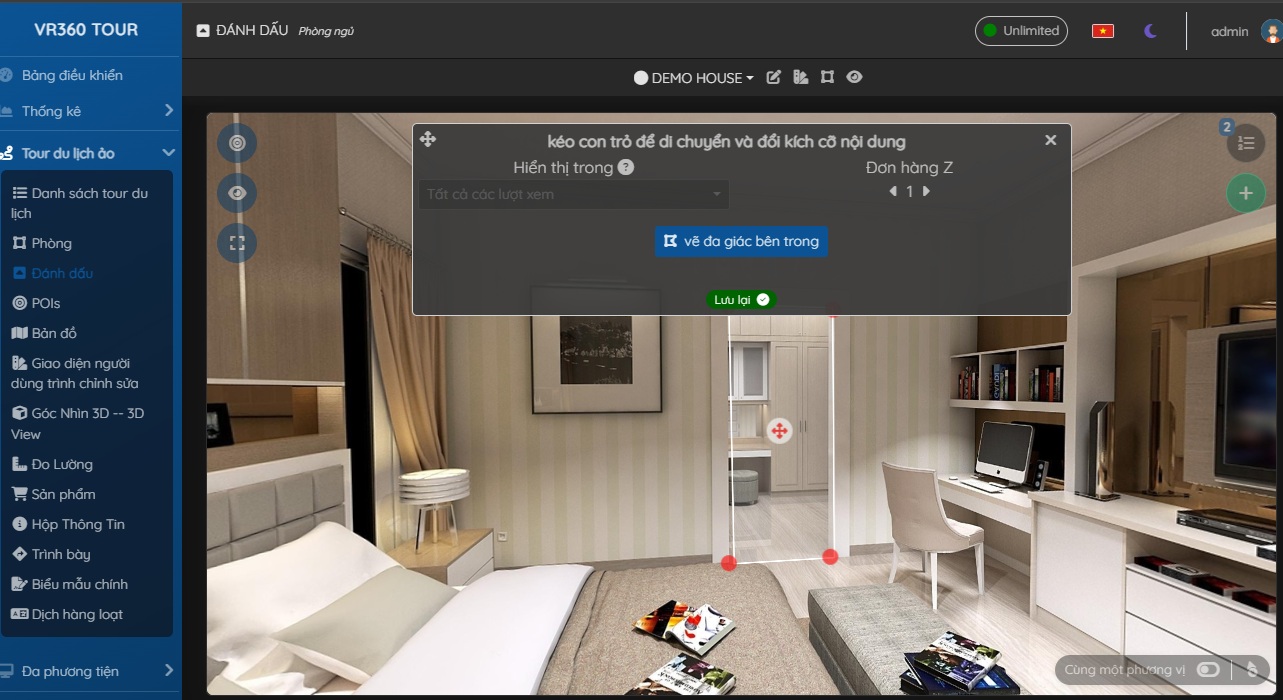Click the eye preview icon beside DEMO HOUSE
Screen dimensions: 1283x700
854,77
